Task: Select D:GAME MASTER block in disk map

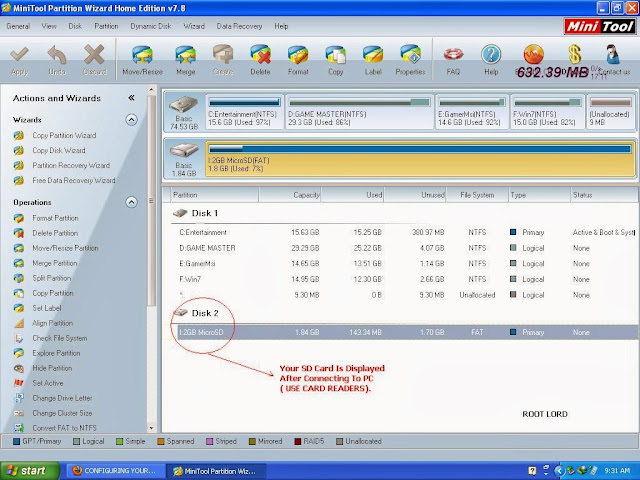Action: [359, 112]
